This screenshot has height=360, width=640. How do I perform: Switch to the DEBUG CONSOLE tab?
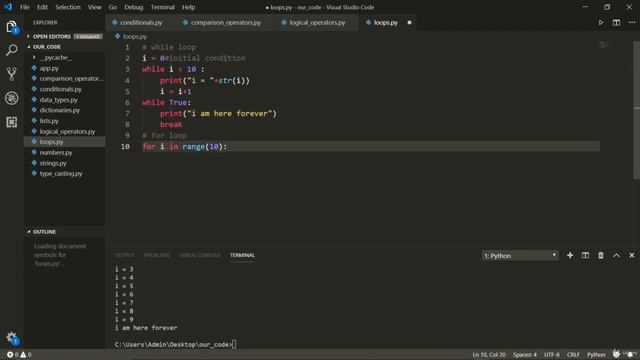200,255
